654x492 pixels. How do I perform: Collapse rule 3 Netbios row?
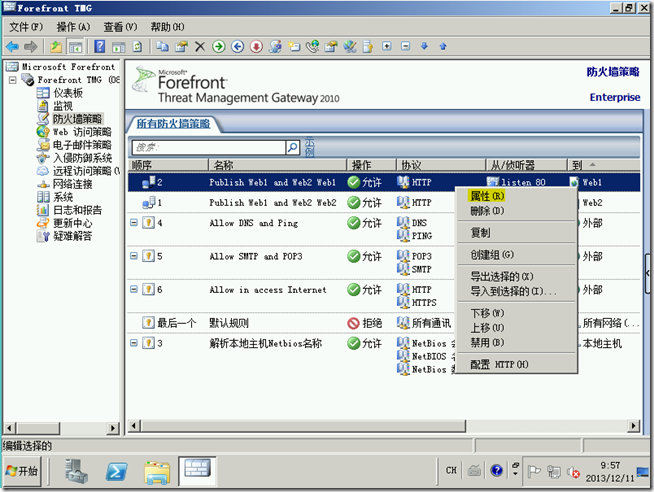click(x=133, y=343)
